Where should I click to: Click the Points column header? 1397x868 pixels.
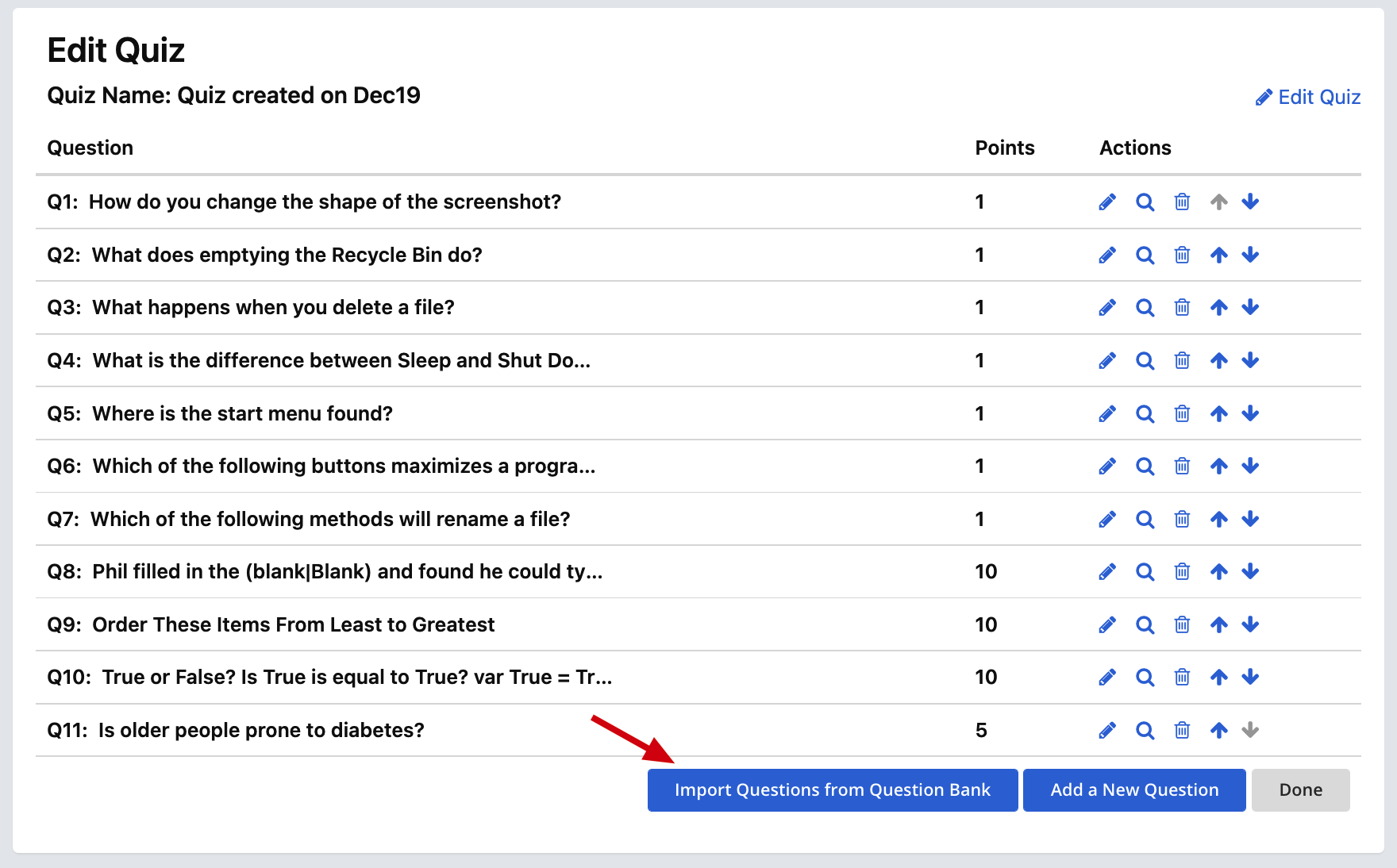click(x=1005, y=148)
